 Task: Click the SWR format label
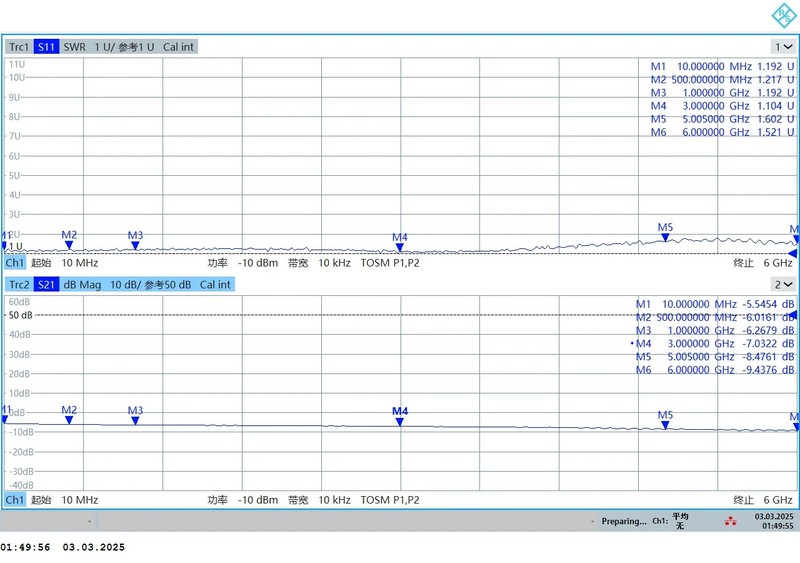[x=74, y=47]
